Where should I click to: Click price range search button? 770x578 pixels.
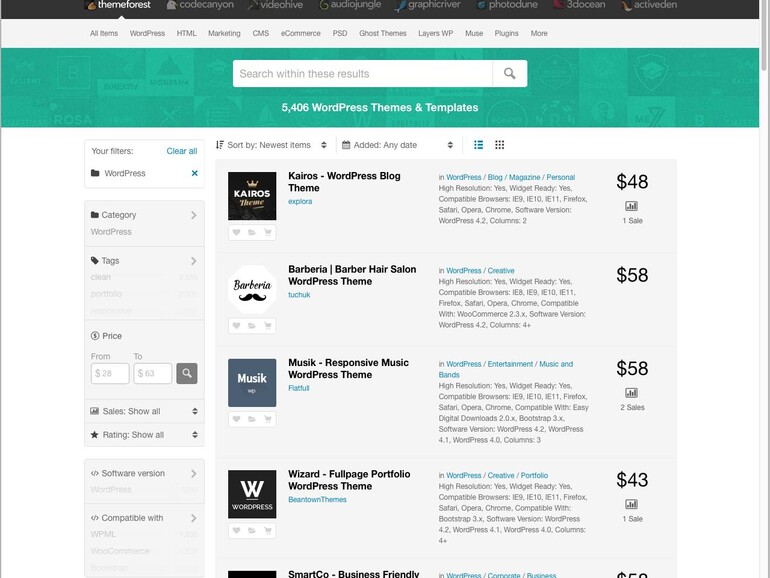point(187,373)
